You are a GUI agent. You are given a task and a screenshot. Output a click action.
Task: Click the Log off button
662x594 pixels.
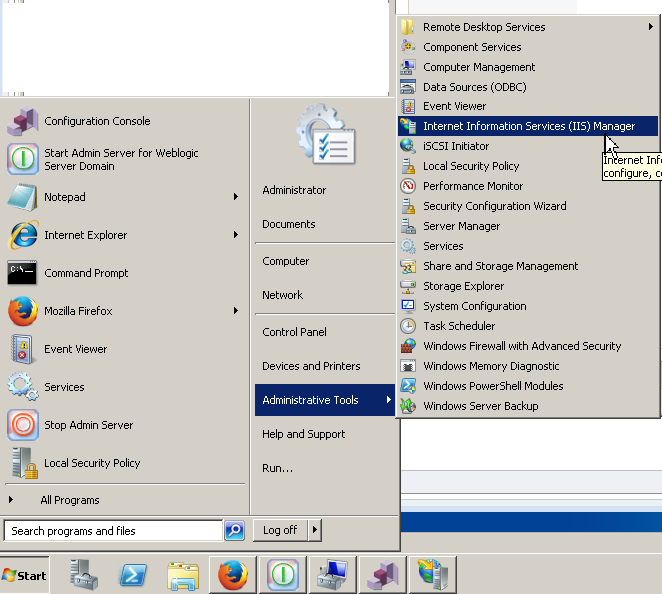click(280, 530)
